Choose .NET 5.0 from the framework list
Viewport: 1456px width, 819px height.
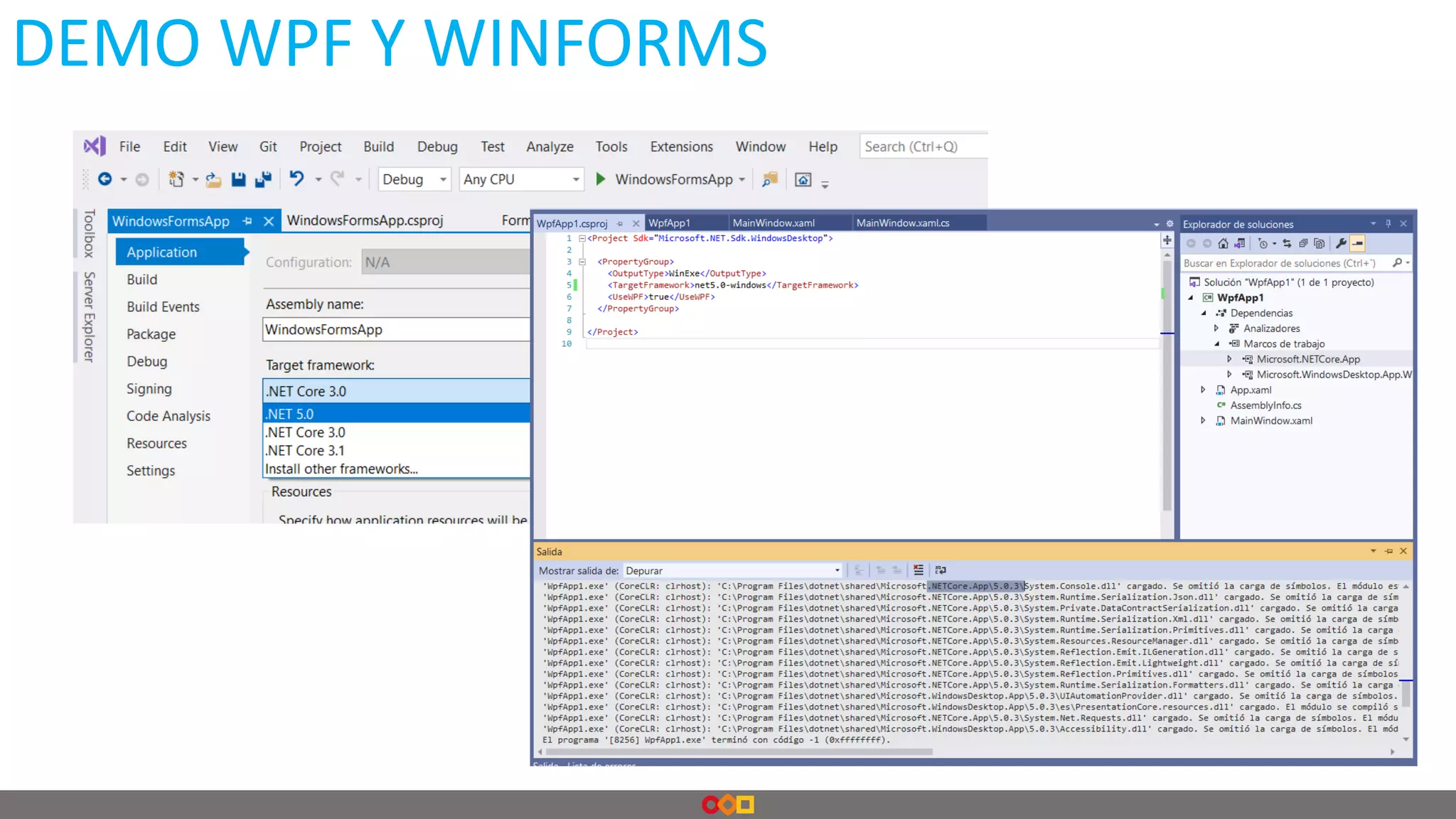tap(396, 414)
